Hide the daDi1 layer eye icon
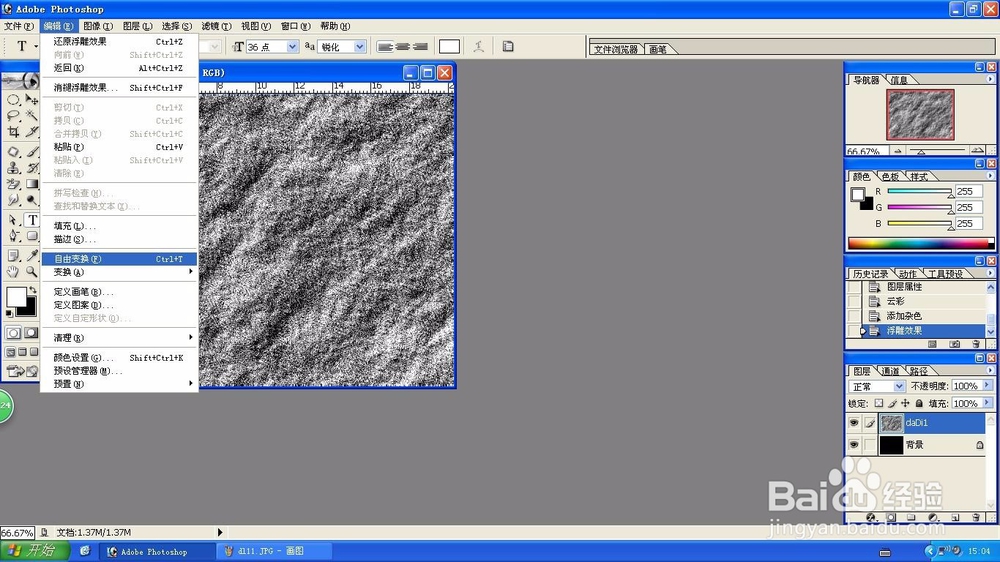The height and width of the screenshot is (562, 1000). coord(853,423)
